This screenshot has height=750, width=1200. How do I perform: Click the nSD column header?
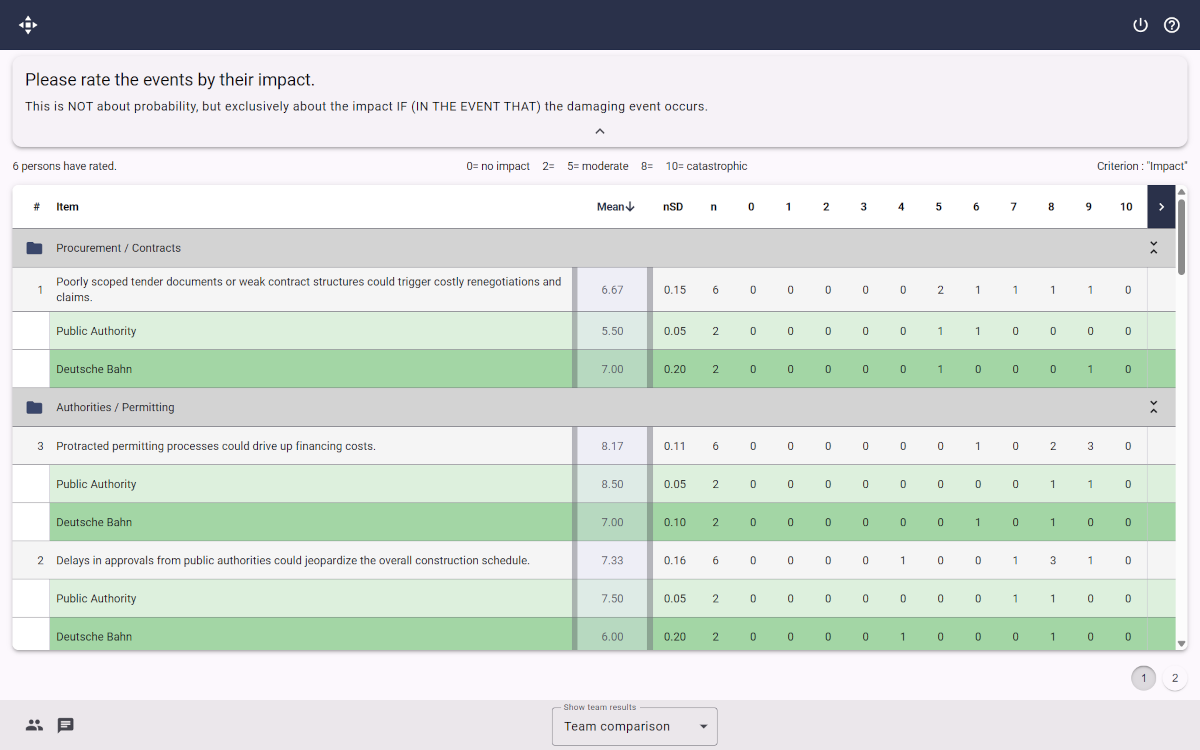pyautogui.click(x=673, y=207)
